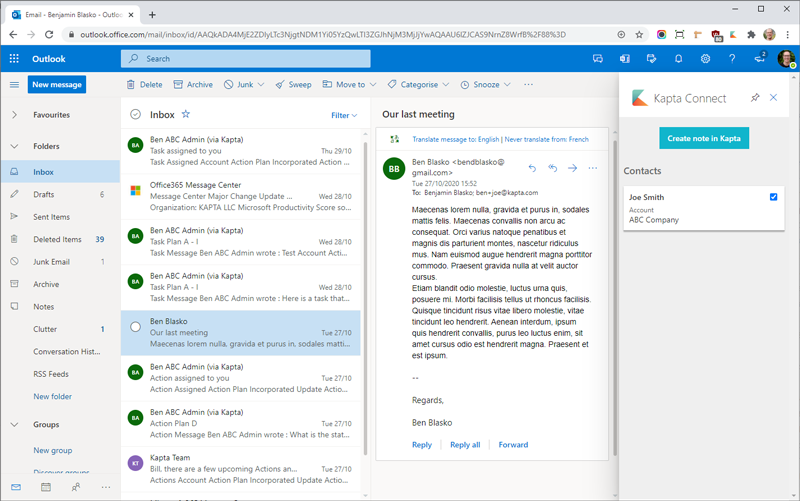This screenshot has width=800, height=501.
Task: Open the Snooze dropdown arrow
Action: point(507,85)
